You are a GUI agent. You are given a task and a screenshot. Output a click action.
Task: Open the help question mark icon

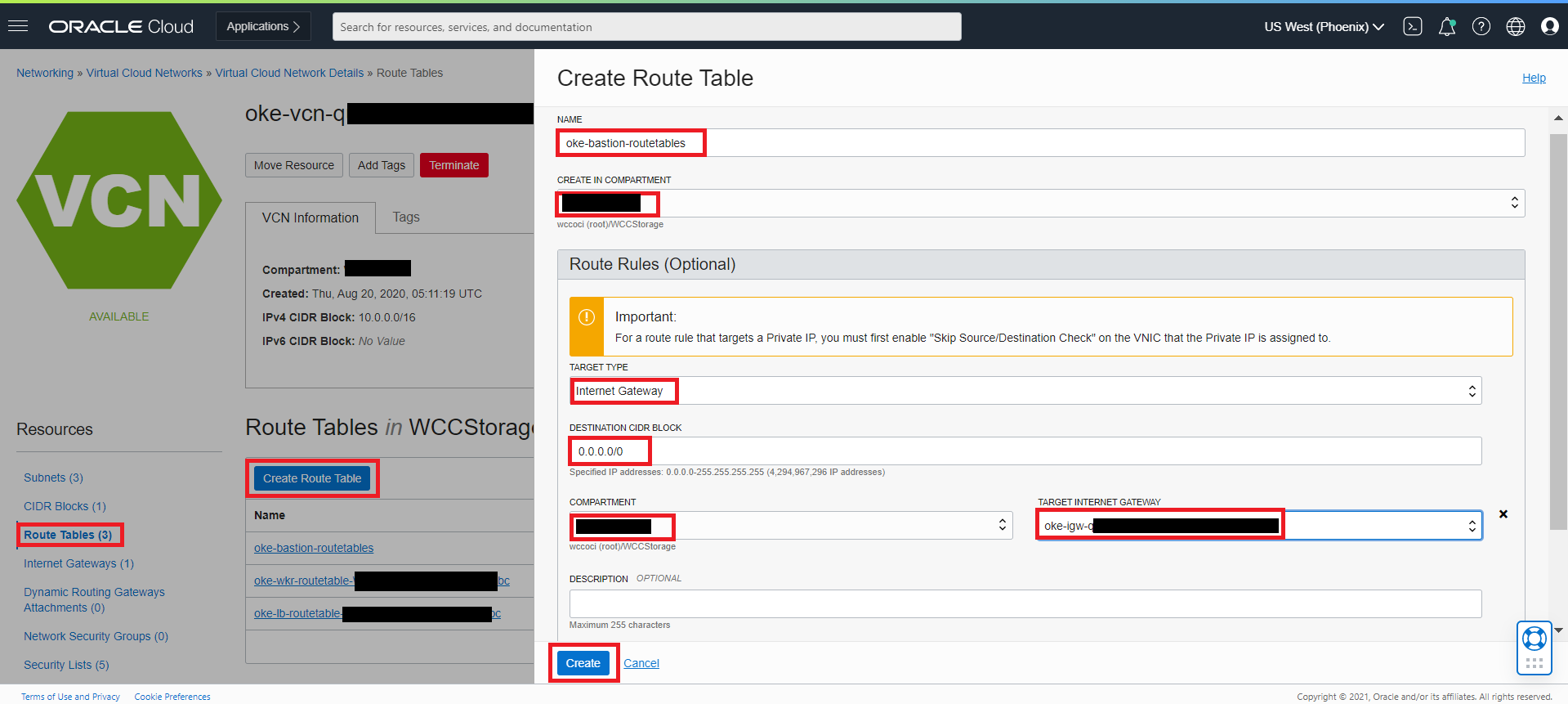pyautogui.click(x=1481, y=26)
